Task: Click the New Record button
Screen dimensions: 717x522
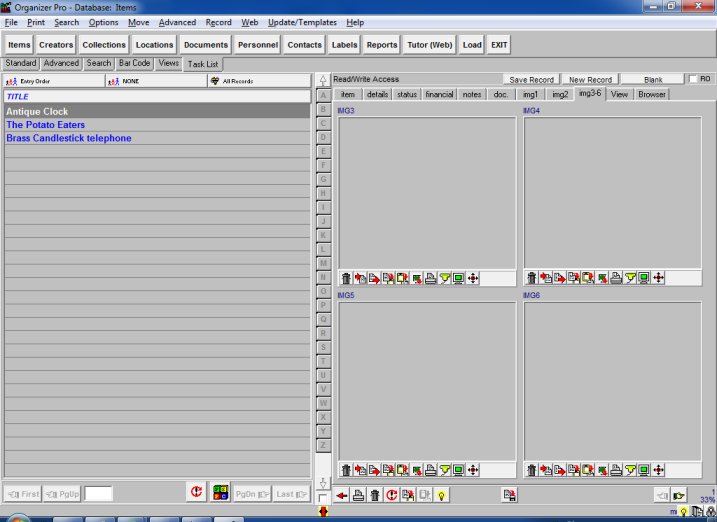Action: coord(590,80)
